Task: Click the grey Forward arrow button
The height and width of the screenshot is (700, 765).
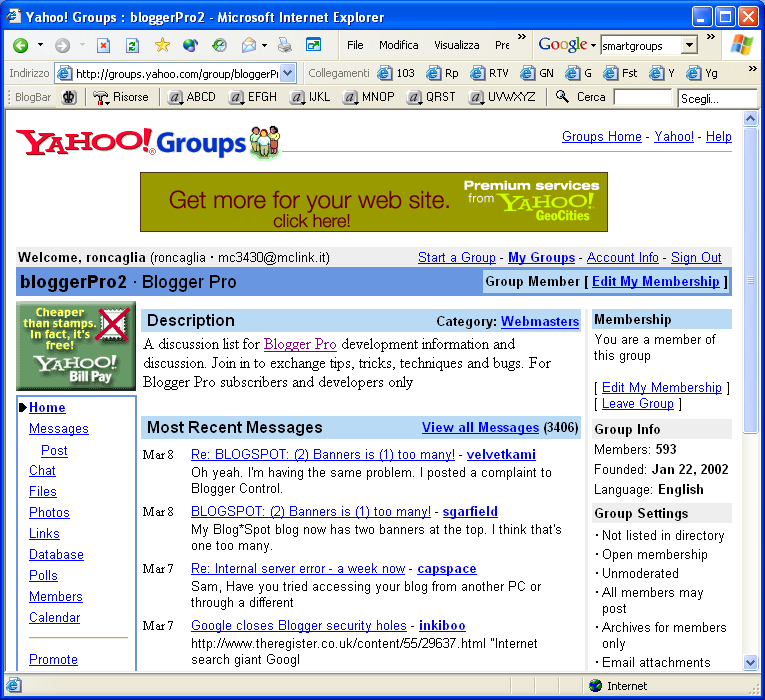Action: click(62, 45)
